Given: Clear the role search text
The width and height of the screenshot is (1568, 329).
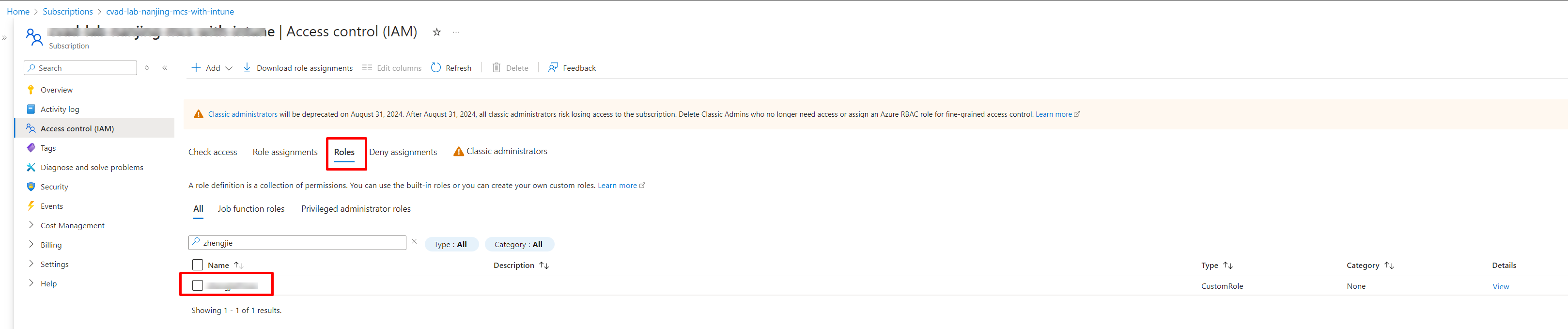Looking at the screenshot, I should click(414, 242).
